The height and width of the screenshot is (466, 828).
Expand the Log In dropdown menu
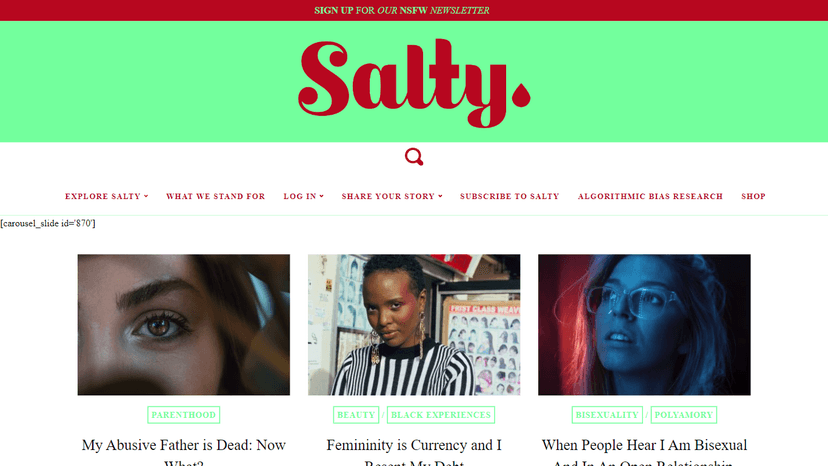304,196
